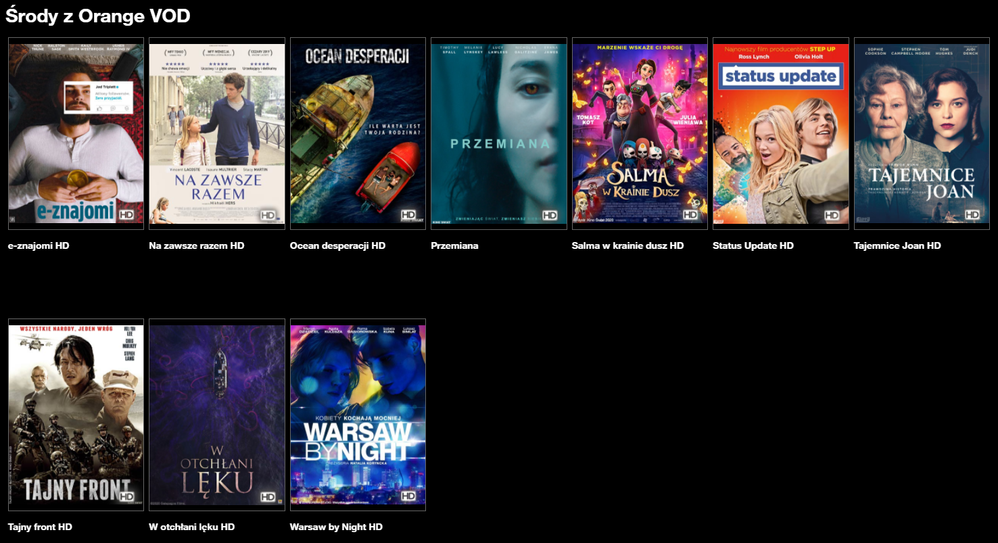Click HD badge on Tajny front poster
The width and height of the screenshot is (998, 543).
[127, 497]
